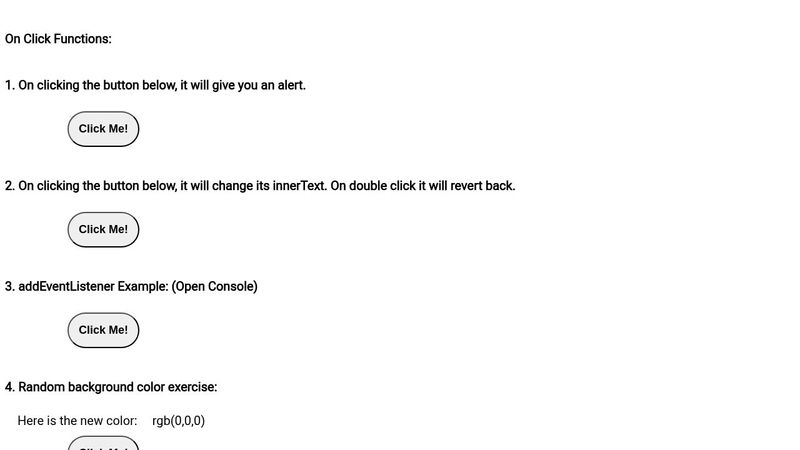The image size is (800, 450).
Task: Click the "(Open Console)" text
Action: 214,286
